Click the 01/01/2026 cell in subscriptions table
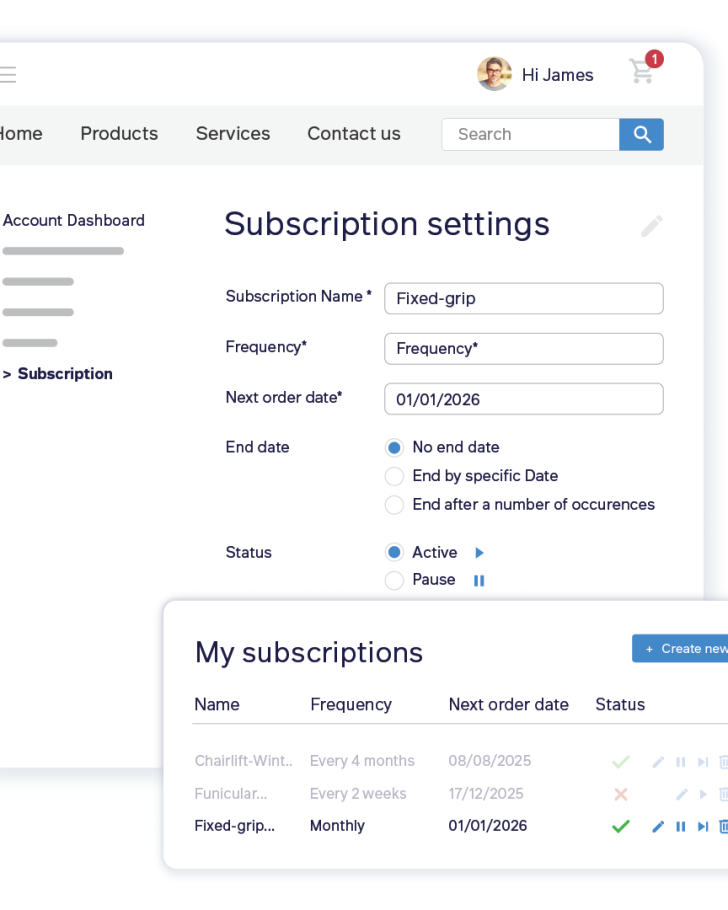This screenshot has height=910, width=728. coord(488,826)
